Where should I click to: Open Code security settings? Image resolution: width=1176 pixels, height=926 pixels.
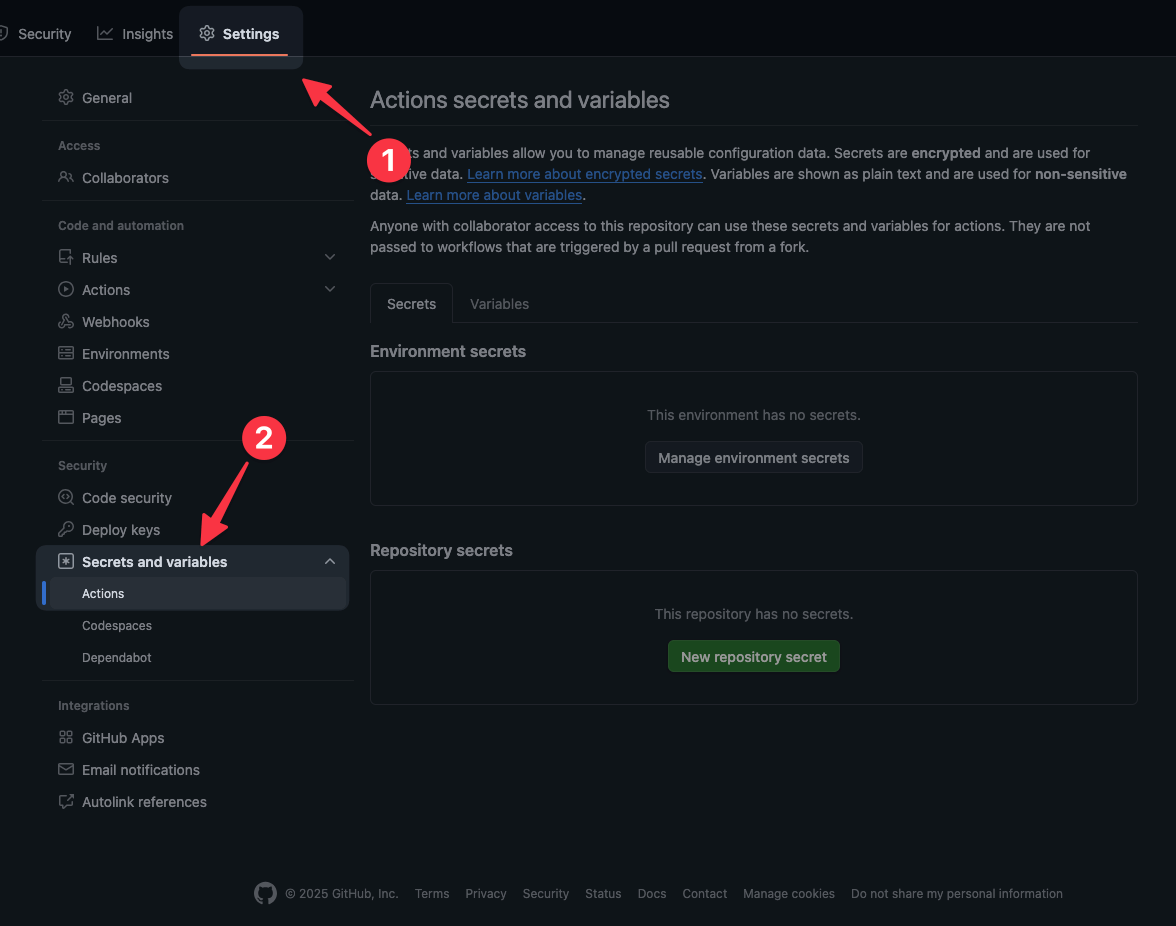pyautogui.click(x=126, y=498)
